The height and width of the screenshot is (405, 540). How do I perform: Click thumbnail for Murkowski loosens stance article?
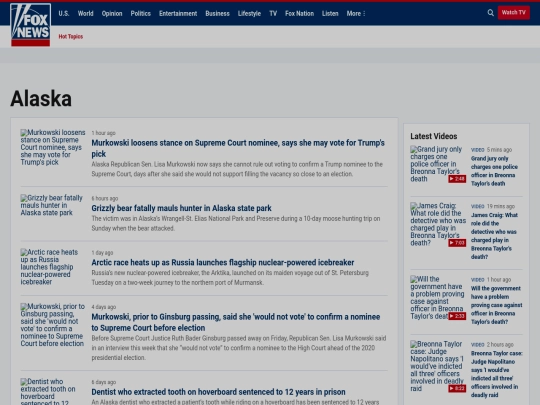(x=53, y=147)
